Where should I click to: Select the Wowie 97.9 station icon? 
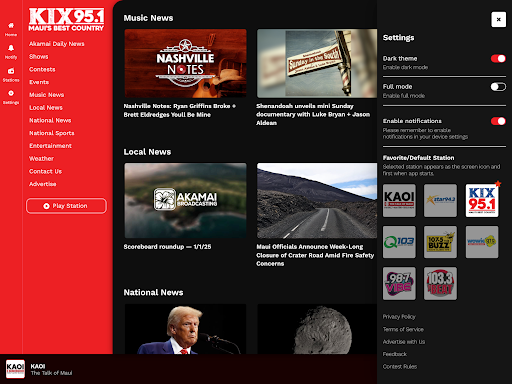point(482,242)
